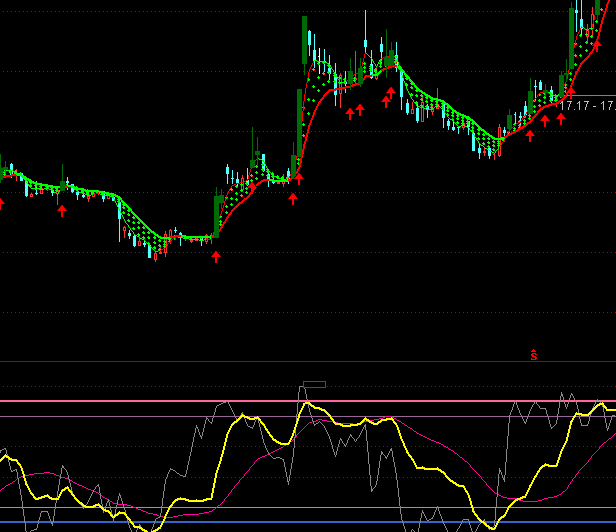
Task: Click the thick pink horizontal indicator line
Action: [x=100, y=401]
